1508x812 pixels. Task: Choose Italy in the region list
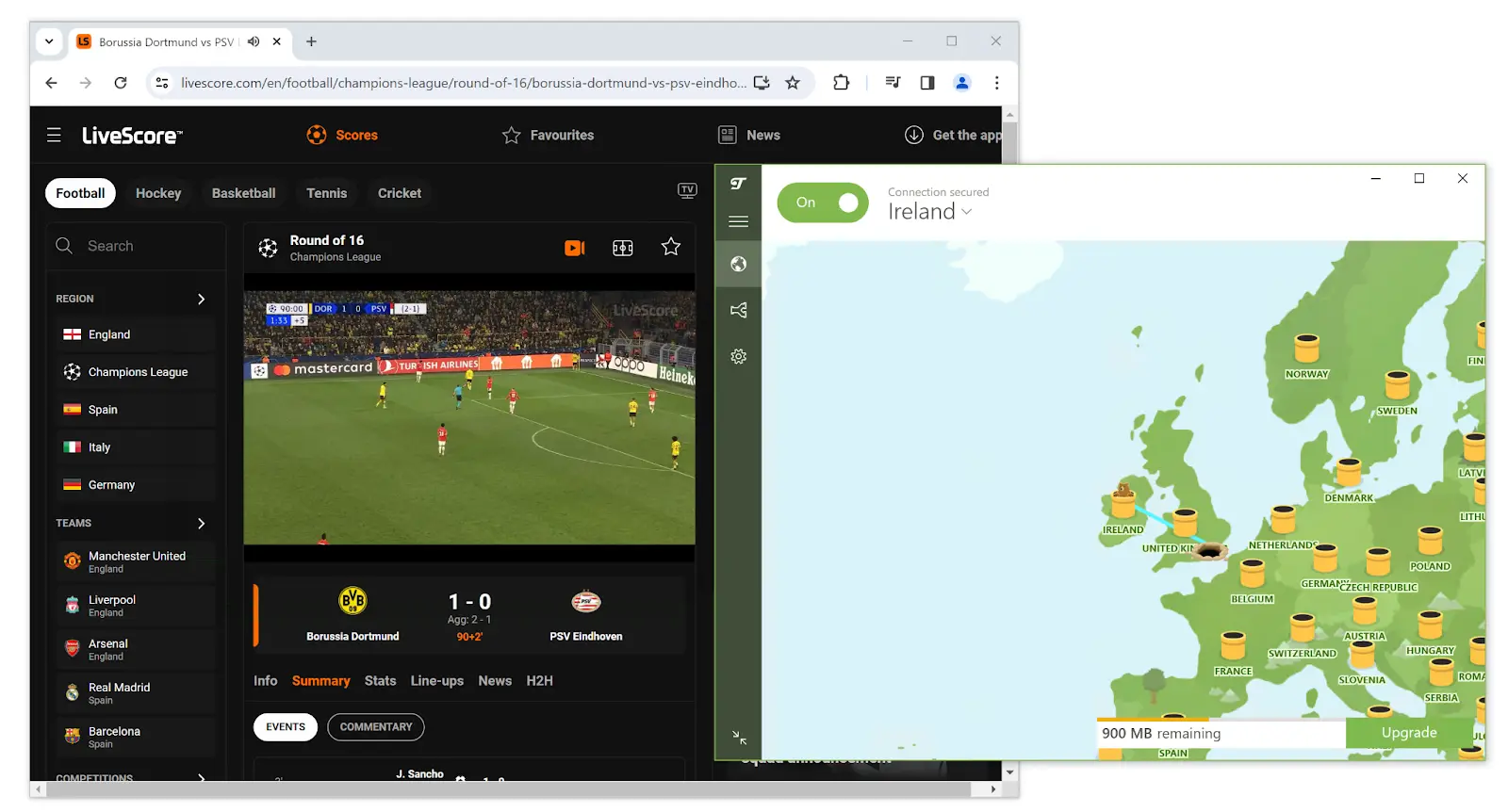point(136,447)
